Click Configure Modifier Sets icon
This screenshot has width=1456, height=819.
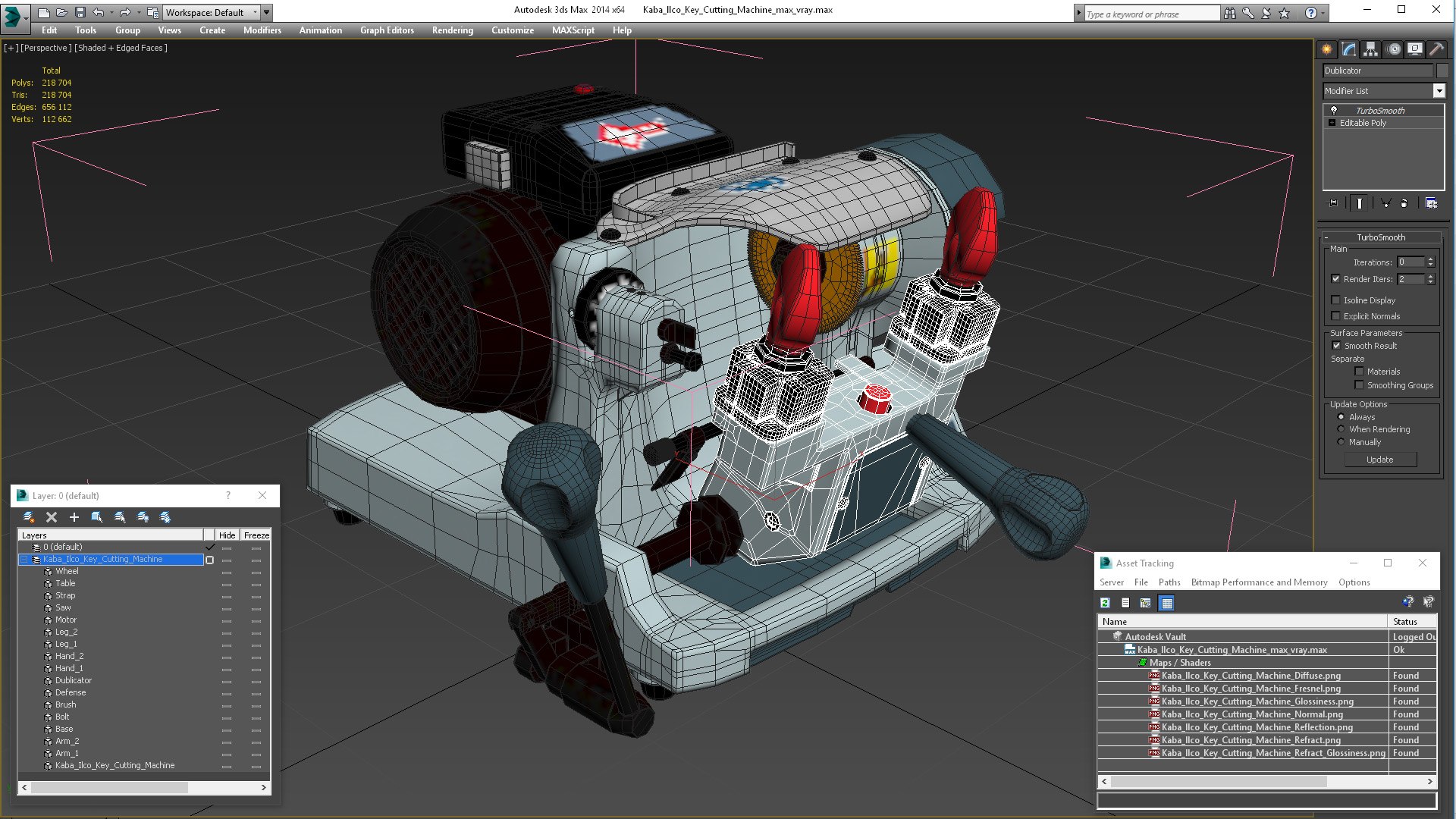(1431, 203)
